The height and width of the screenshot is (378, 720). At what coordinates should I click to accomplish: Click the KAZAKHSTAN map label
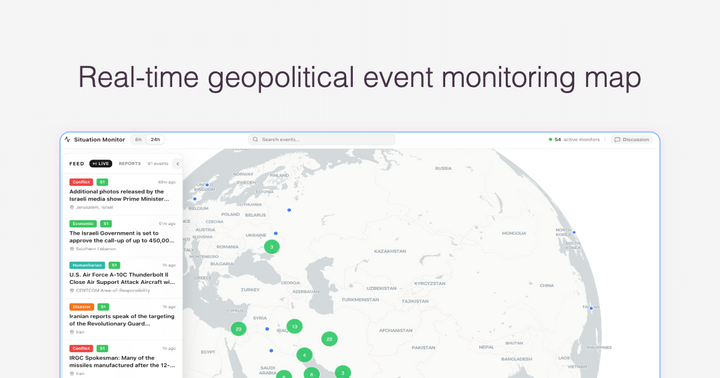click(390, 251)
